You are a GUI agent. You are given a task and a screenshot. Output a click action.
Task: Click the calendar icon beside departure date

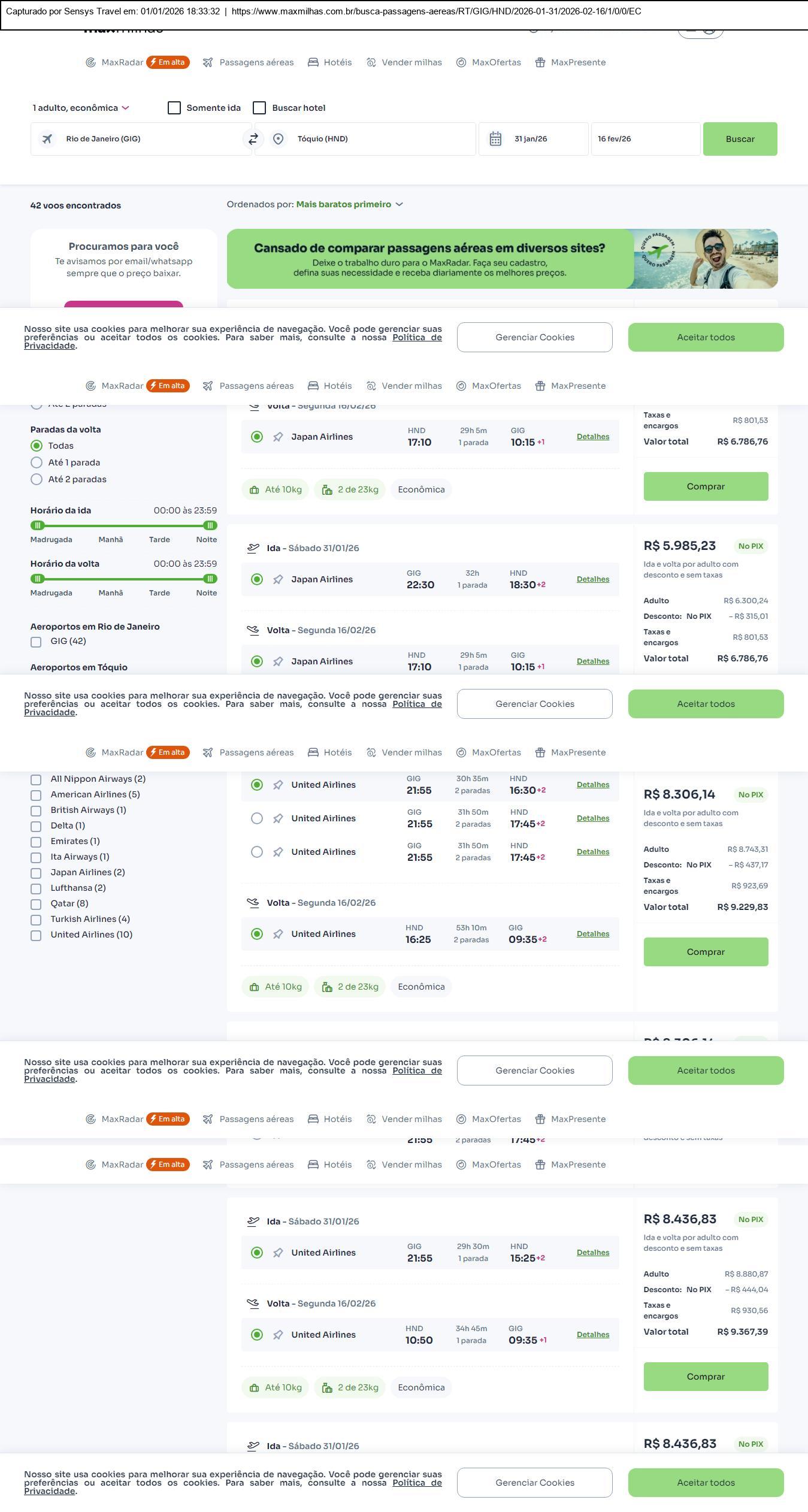click(x=495, y=139)
